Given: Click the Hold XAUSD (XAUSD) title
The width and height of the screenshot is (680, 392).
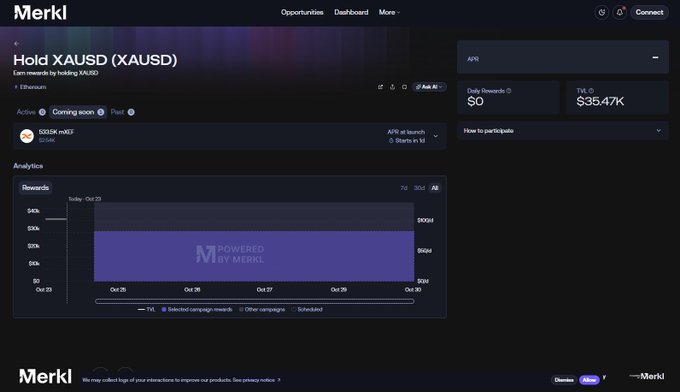Looking at the screenshot, I should tap(95, 60).
